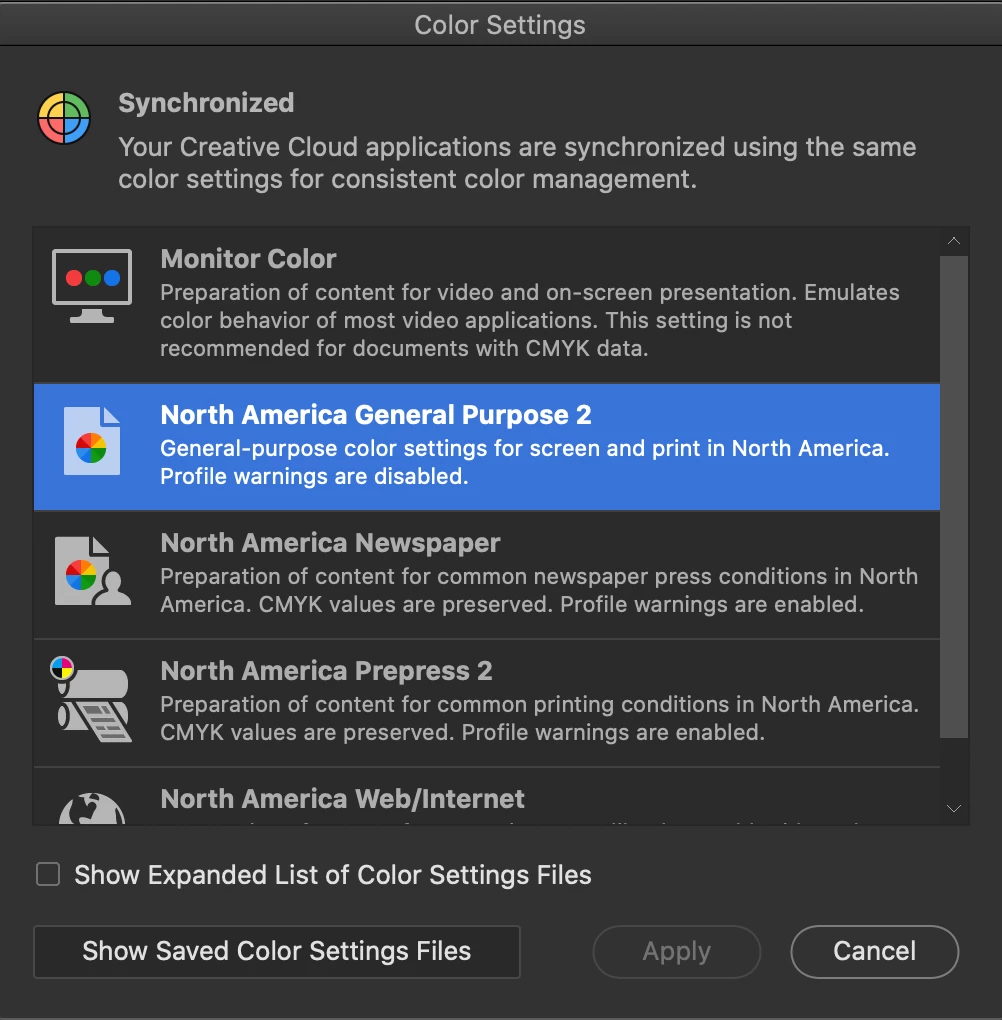Click the North America Web/Internet globe icon
Image resolution: width=1002 pixels, height=1020 pixels.
tap(92, 809)
